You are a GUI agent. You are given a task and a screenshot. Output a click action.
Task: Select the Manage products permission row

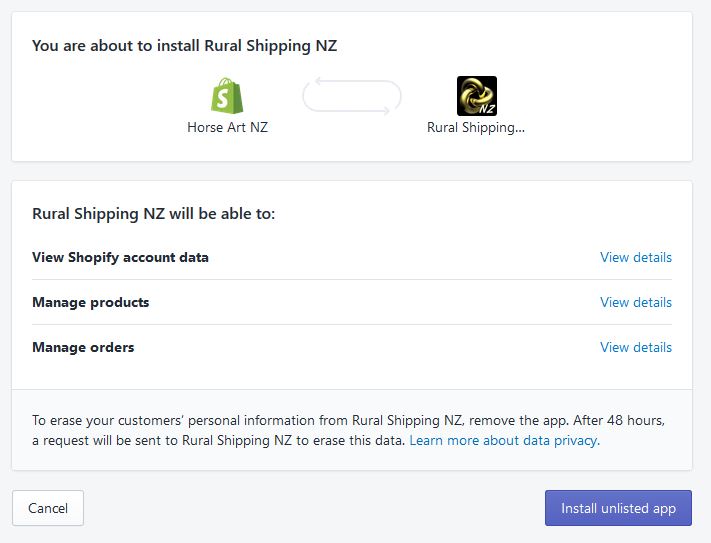(x=90, y=302)
